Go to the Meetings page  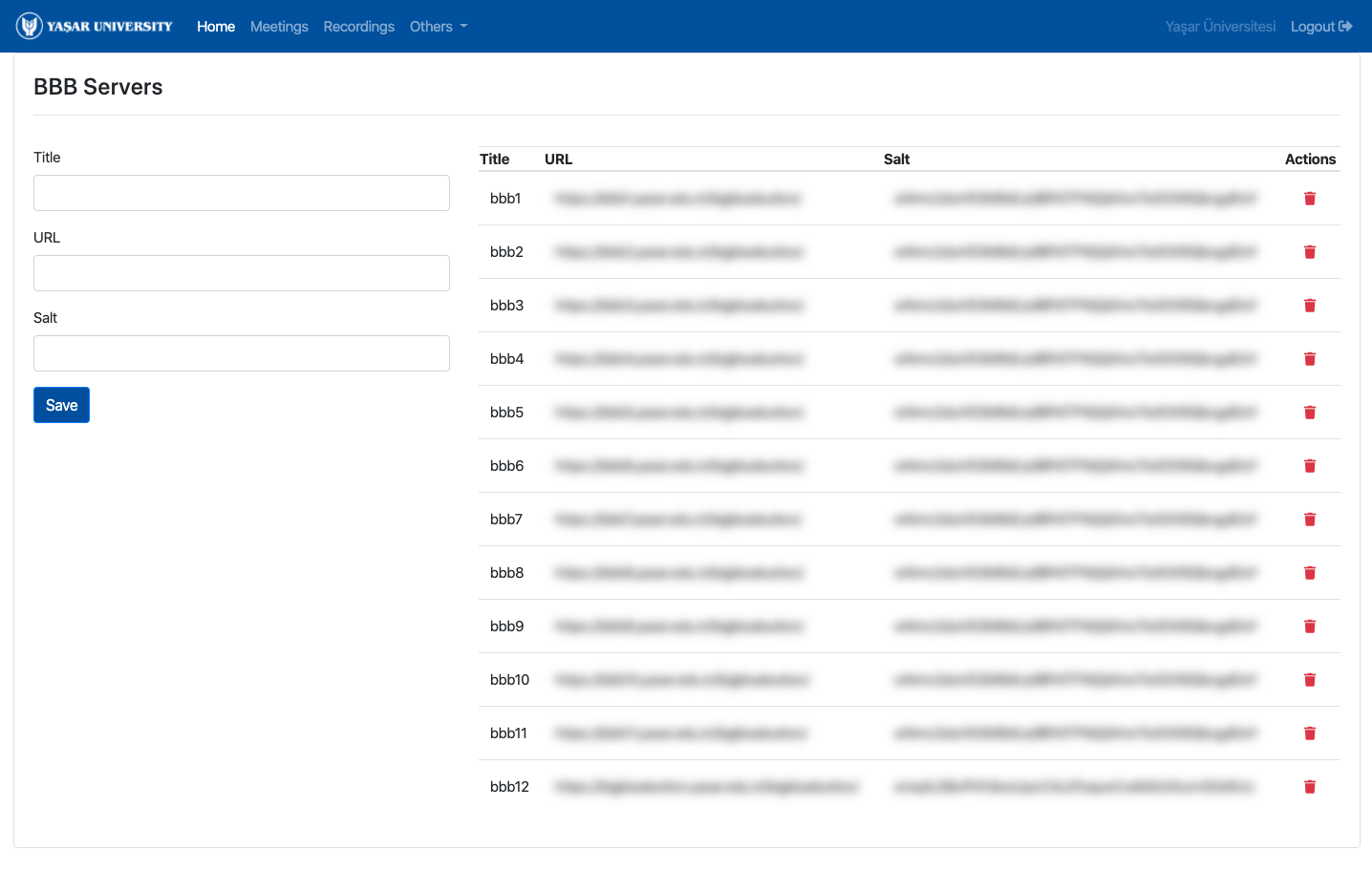279,26
